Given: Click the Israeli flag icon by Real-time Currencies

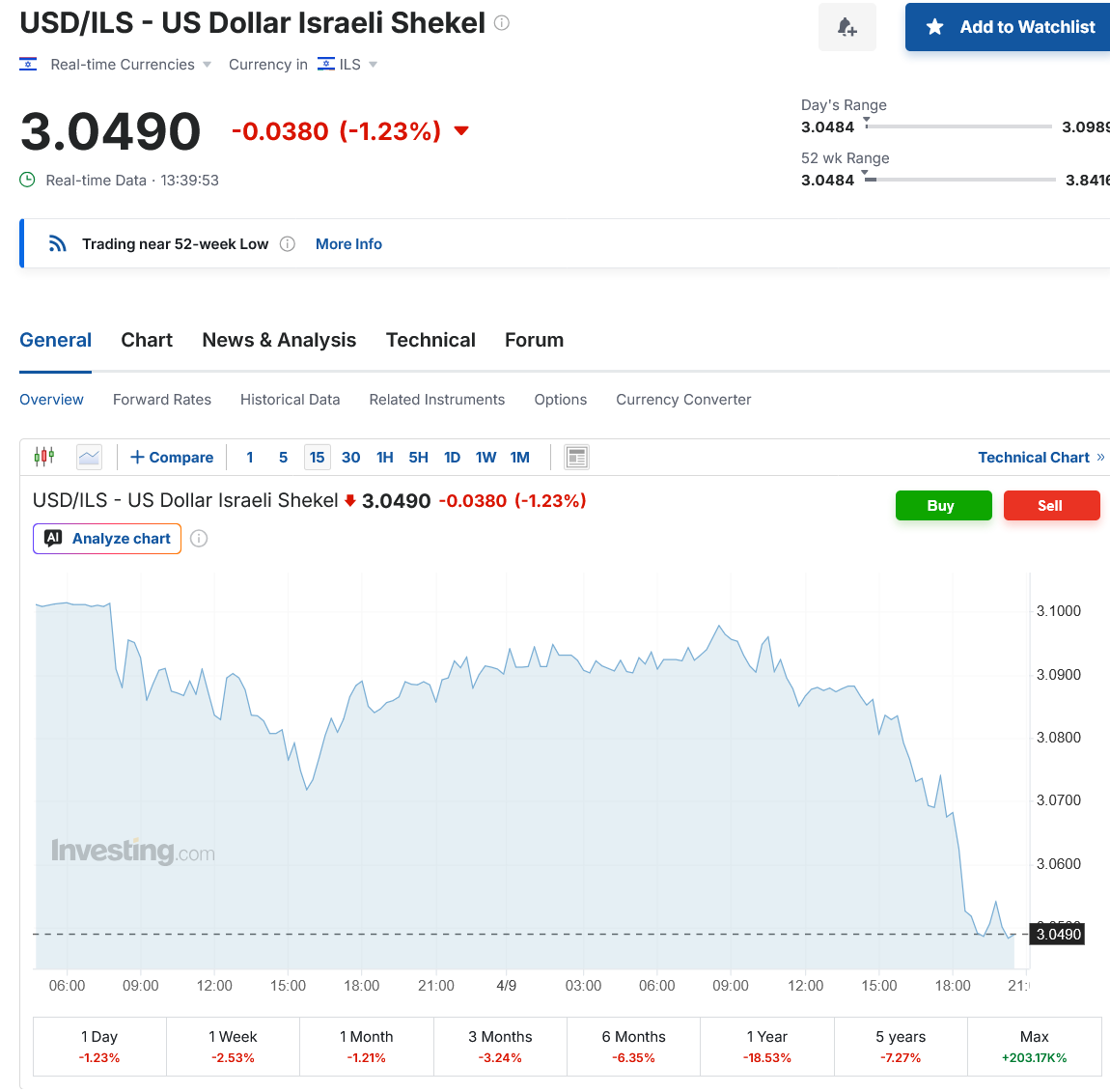Looking at the screenshot, I should point(28,65).
